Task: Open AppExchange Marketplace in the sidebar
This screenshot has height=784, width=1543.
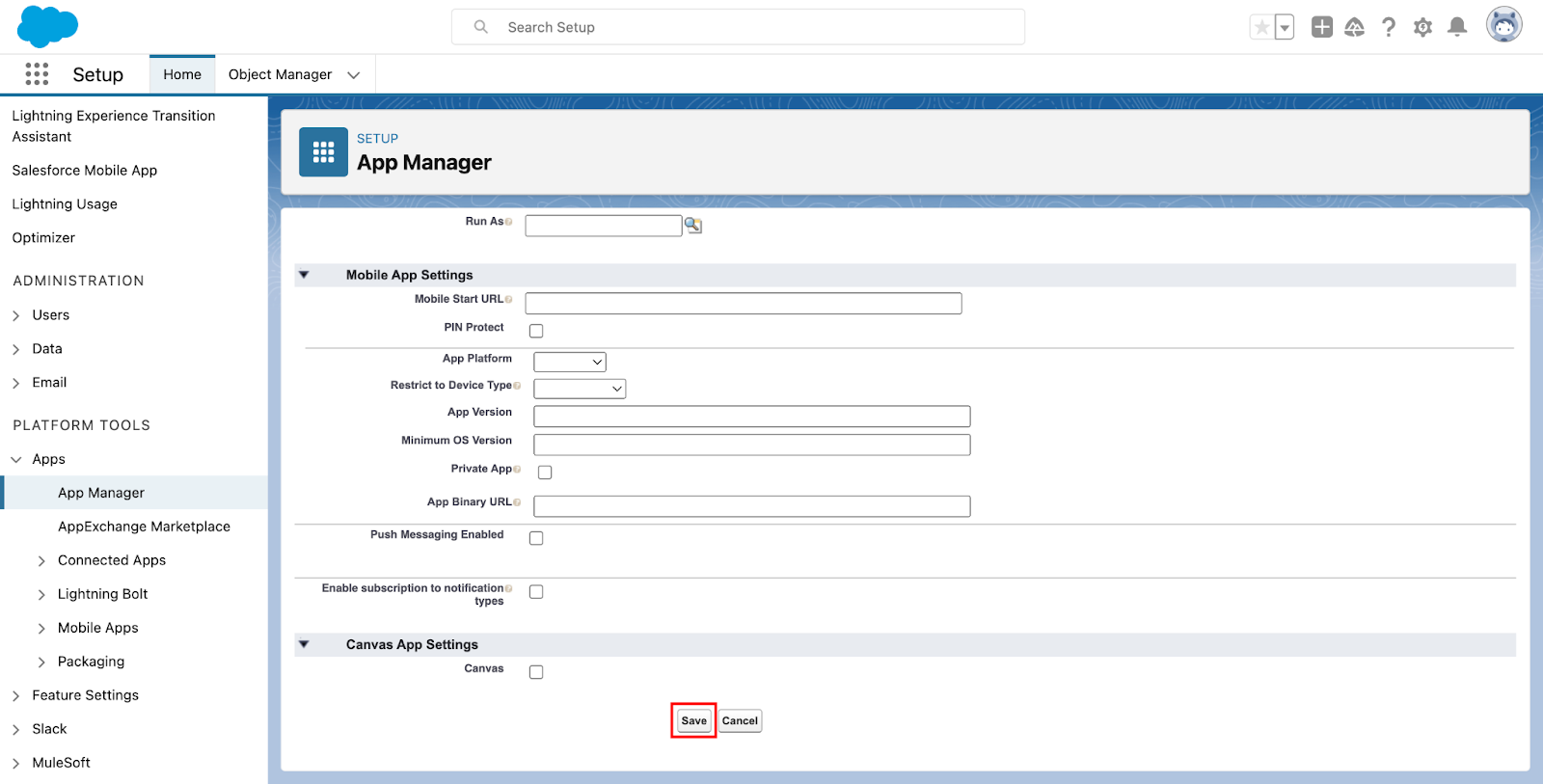Action: coord(144,527)
